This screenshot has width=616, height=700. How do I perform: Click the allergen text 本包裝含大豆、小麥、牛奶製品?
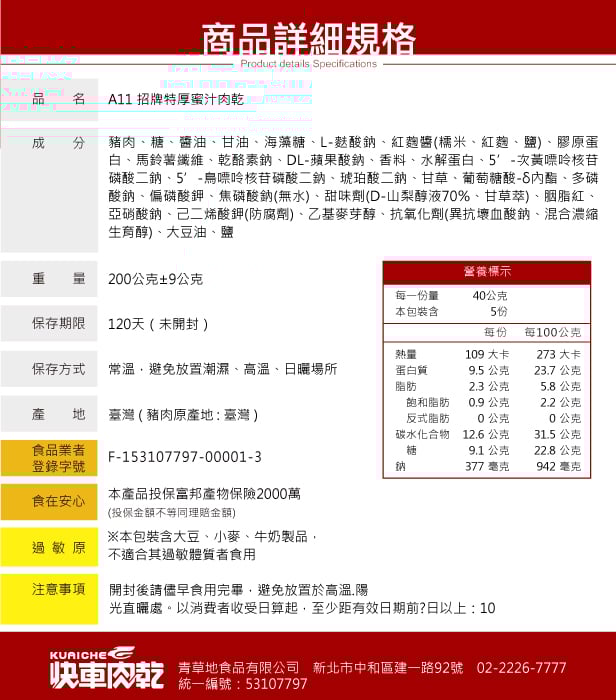[212, 537]
